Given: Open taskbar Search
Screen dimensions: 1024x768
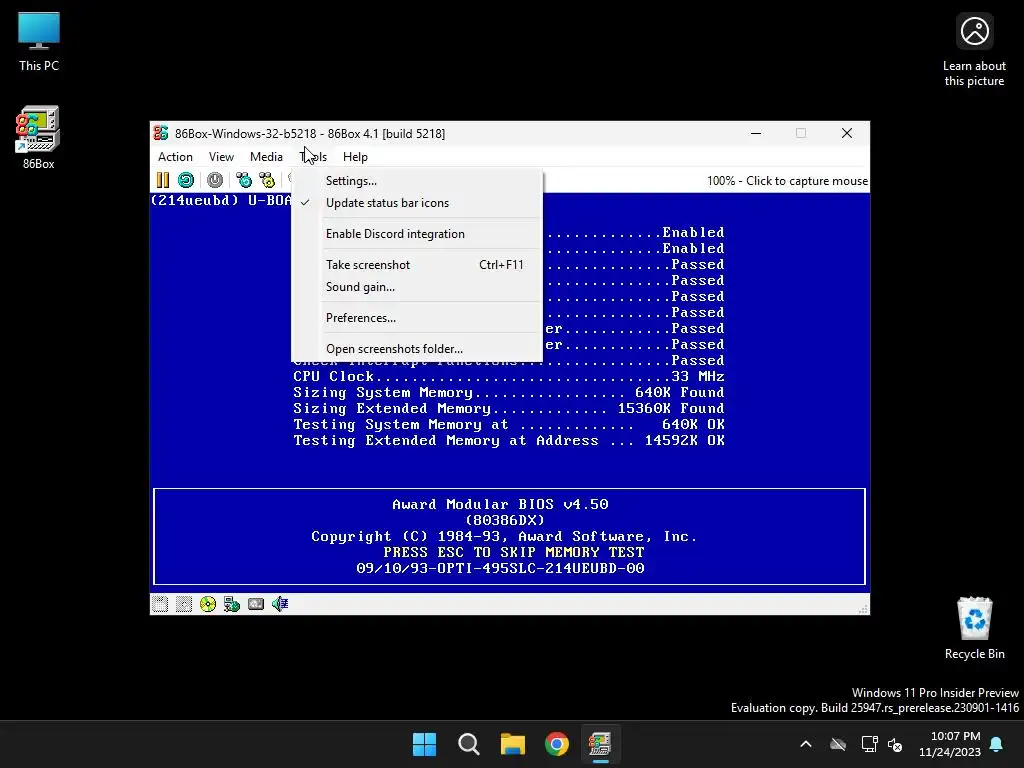Looking at the screenshot, I should pos(469,744).
